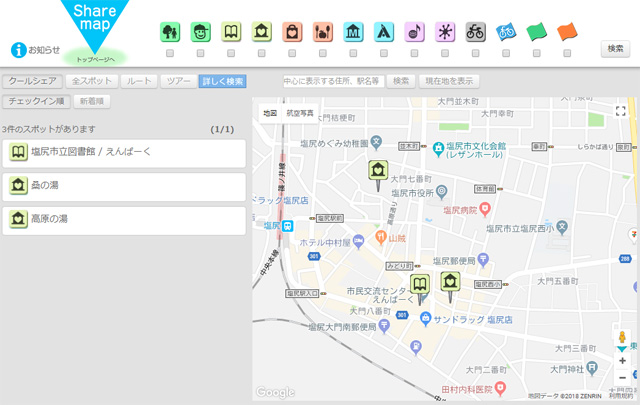The image size is (640, 405).
Task: Click the address search input field
Action: tap(332, 81)
